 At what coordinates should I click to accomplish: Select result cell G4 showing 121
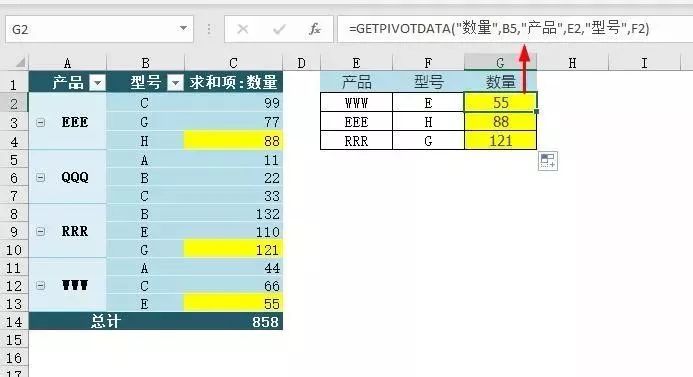(x=500, y=141)
